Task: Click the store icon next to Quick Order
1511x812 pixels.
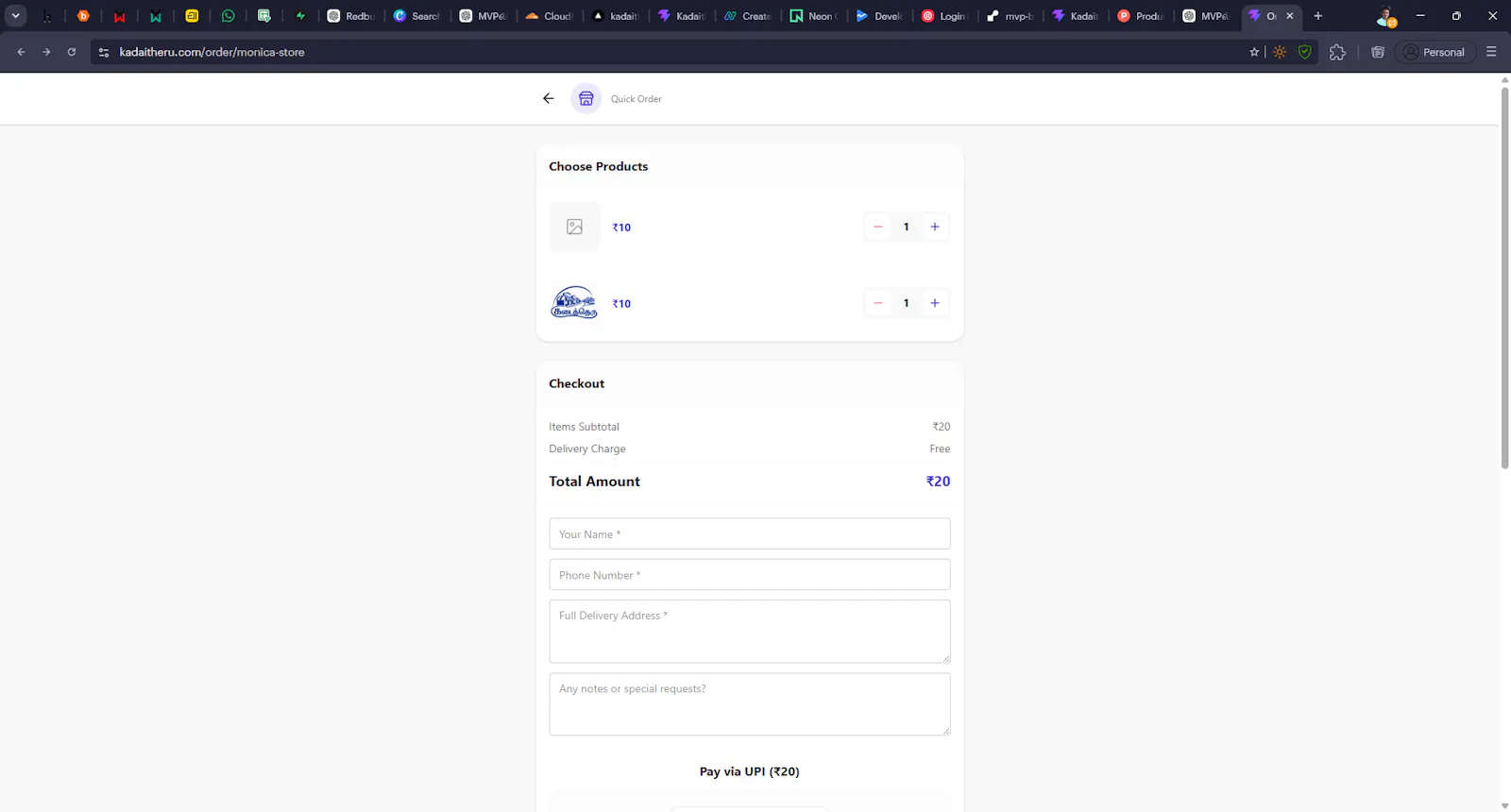Action: (586, 98)
